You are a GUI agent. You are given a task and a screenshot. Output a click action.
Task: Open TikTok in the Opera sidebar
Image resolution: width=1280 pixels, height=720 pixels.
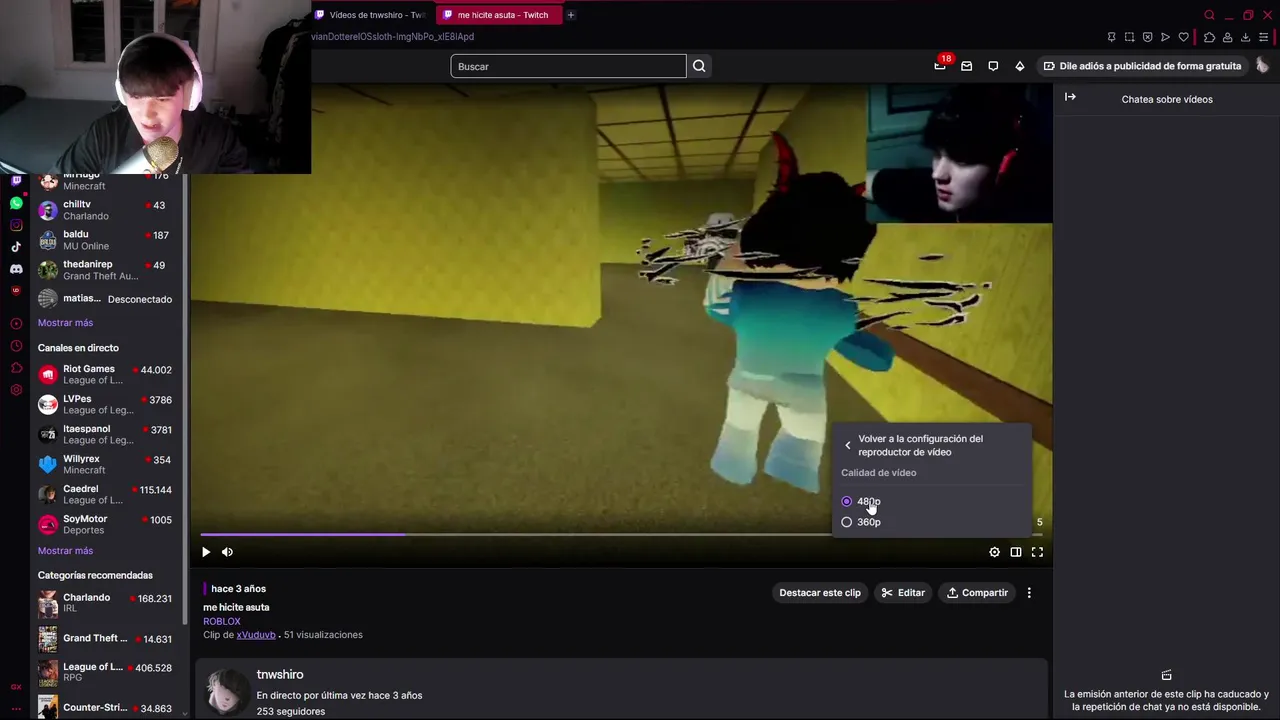tap(16, 247)
